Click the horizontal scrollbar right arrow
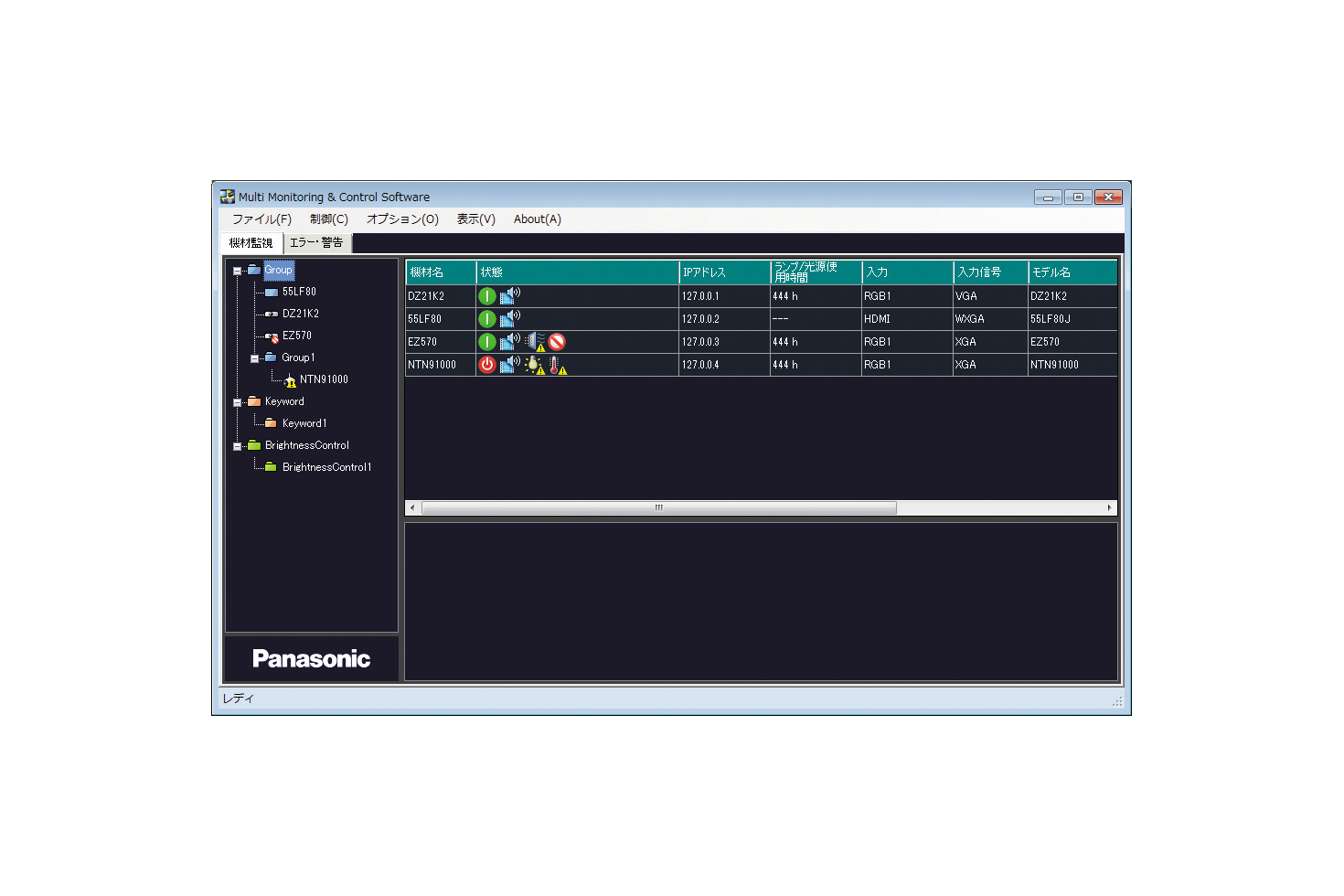Image resolution: width=1344 pixels, height=896 pixels. 1110,507
